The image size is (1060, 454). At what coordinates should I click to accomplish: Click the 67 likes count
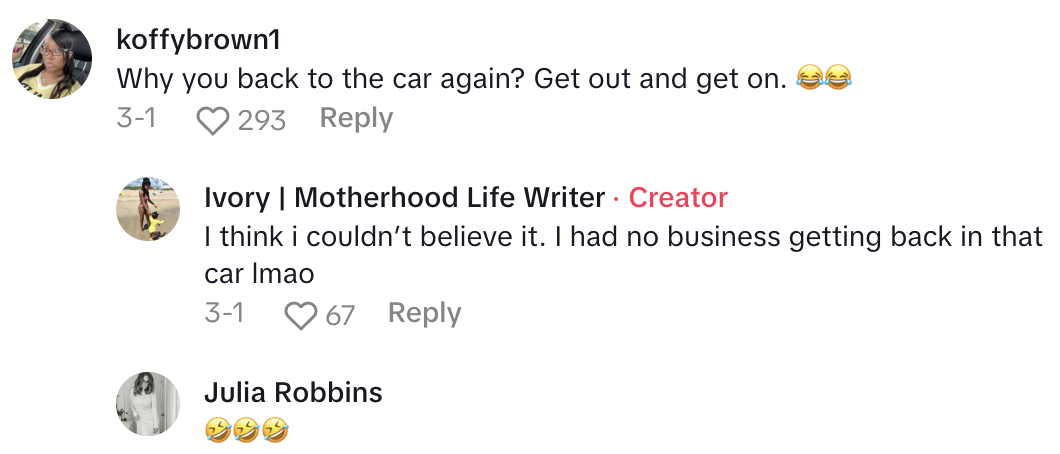(x=340, y=316)
